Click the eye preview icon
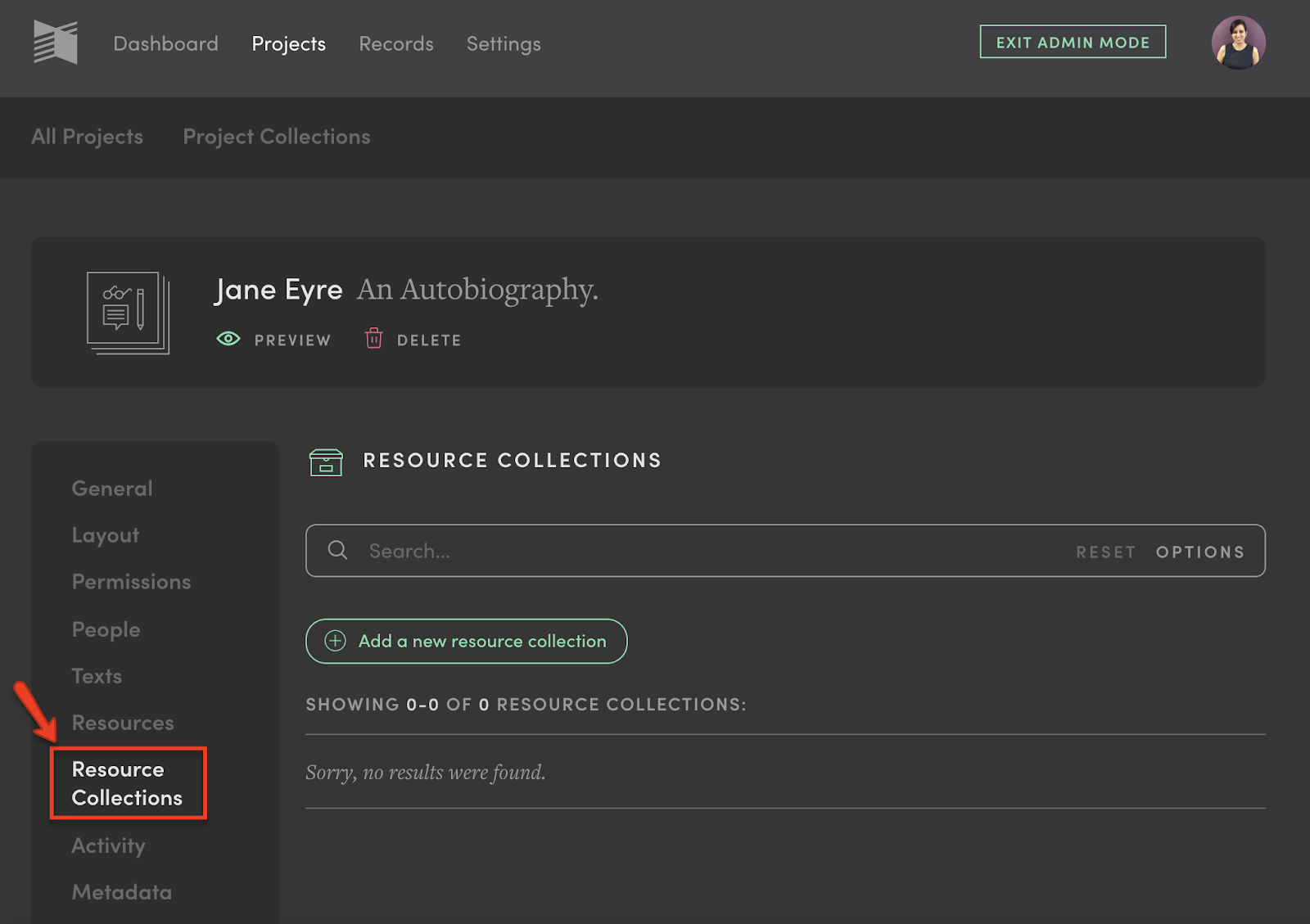 tap(228, 339)
